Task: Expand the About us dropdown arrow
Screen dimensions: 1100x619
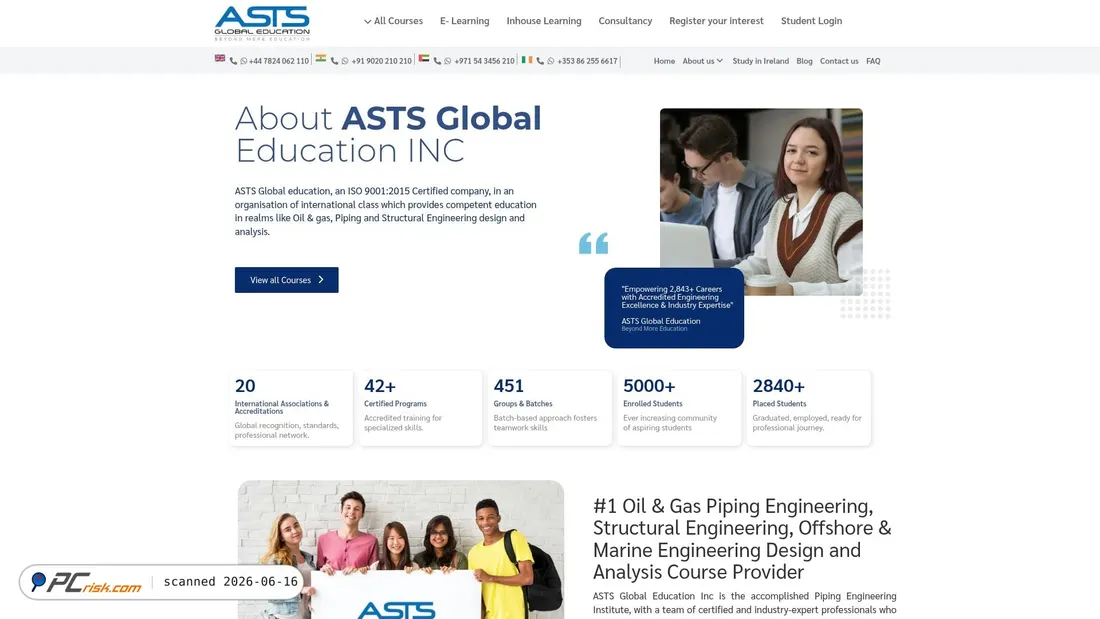Action: click(720, 61)
